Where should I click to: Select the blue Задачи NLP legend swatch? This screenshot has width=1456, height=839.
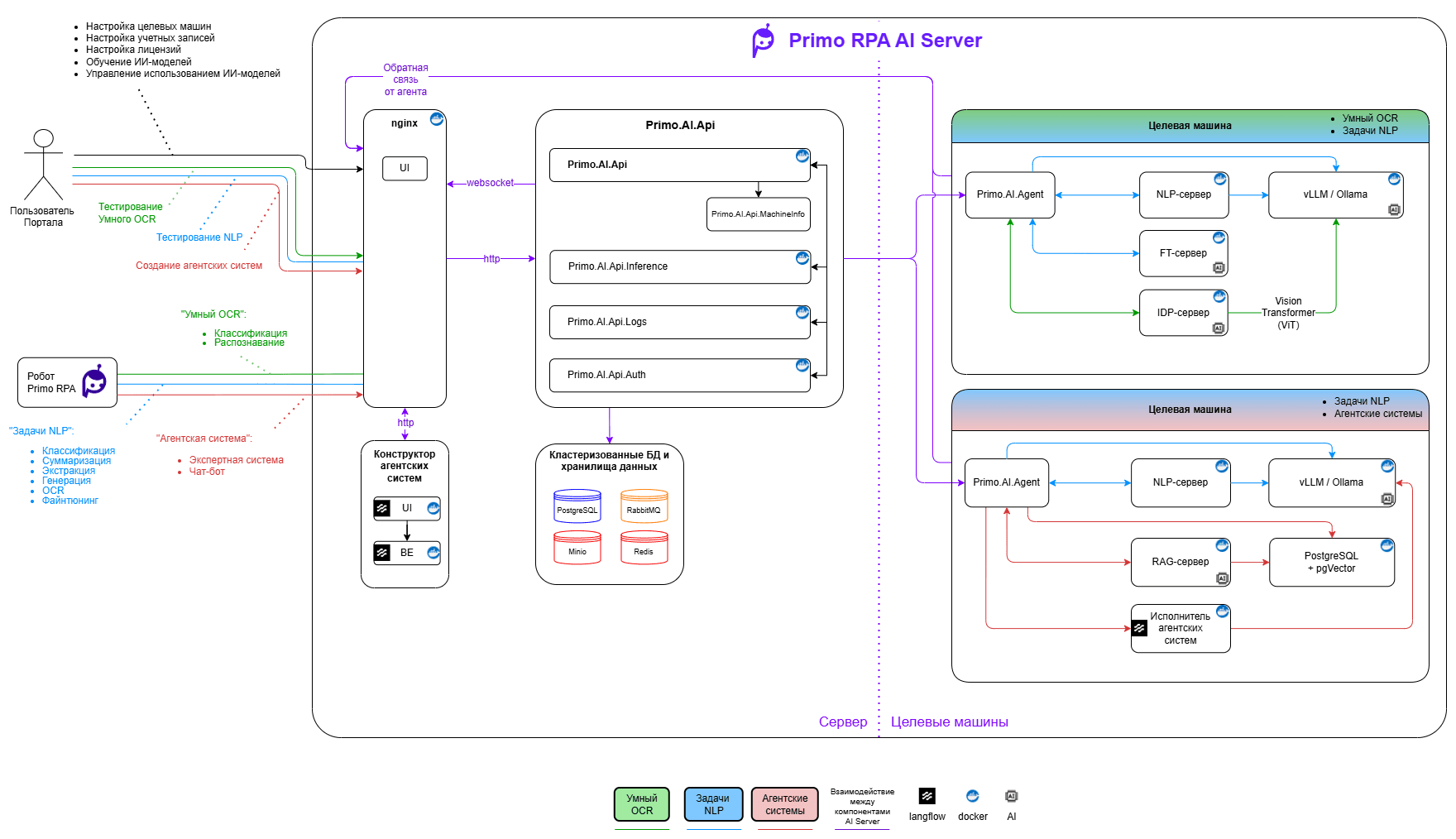pos(713,804)
